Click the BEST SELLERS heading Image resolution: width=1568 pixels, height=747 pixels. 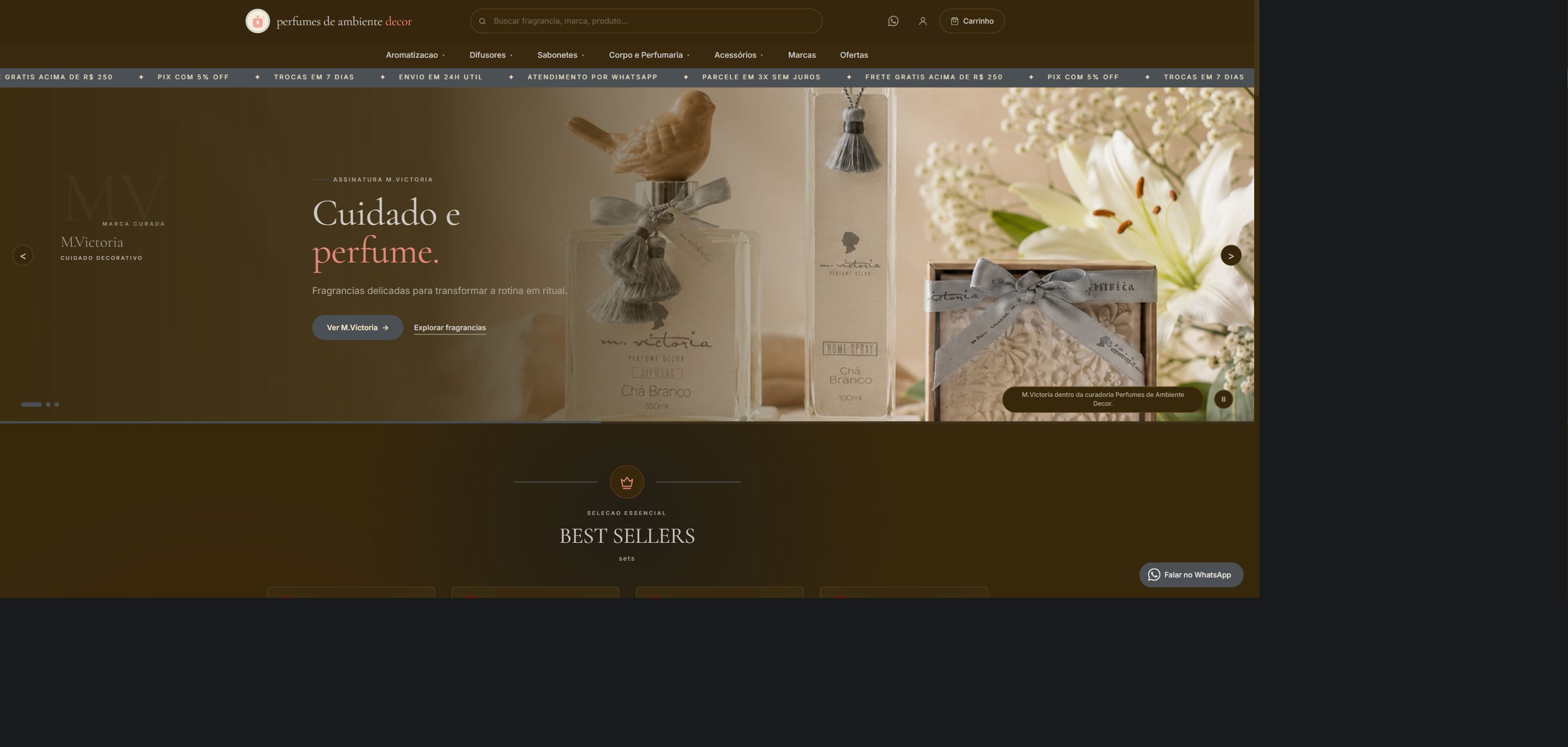(x=627, y=536)
